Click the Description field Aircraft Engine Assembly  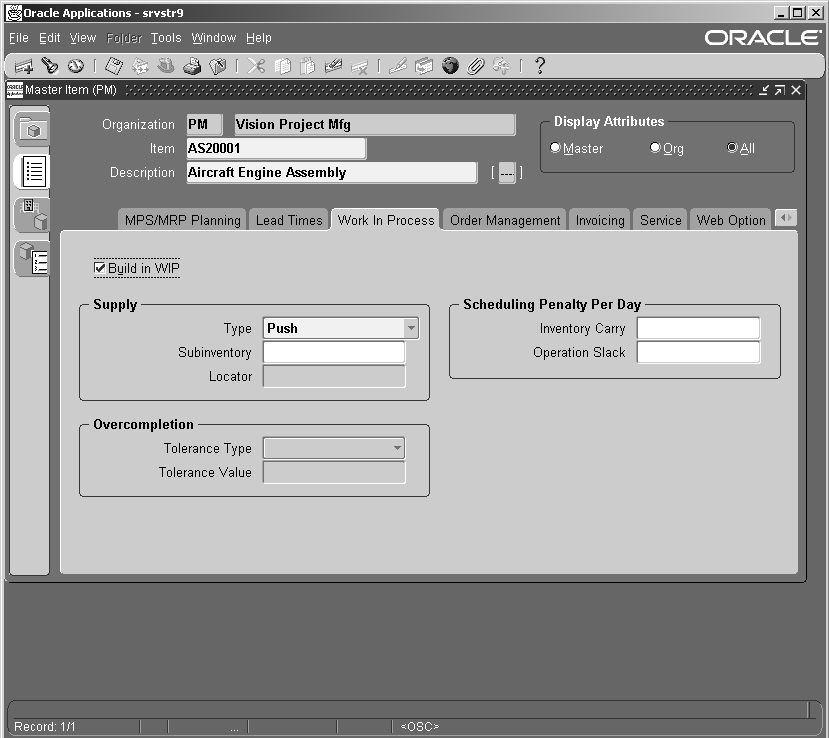[x=332, y=173]
